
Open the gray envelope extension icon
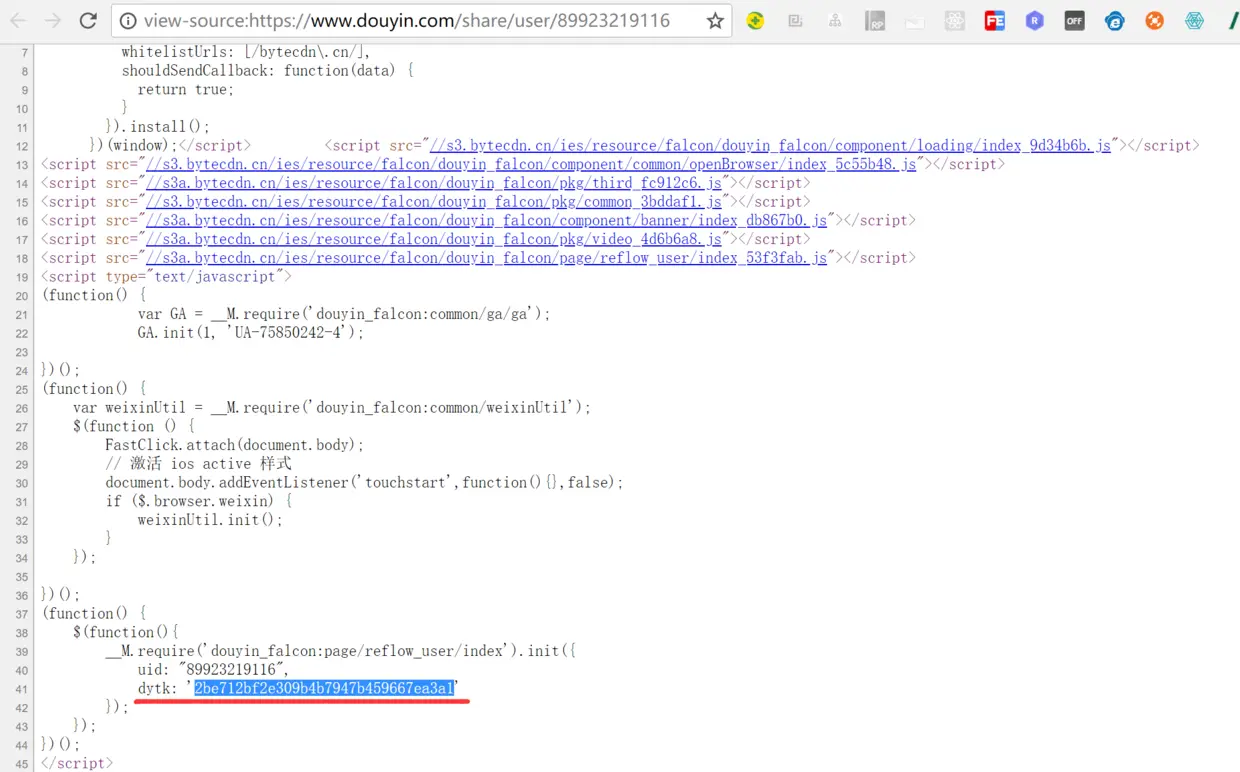click(915, 21)
